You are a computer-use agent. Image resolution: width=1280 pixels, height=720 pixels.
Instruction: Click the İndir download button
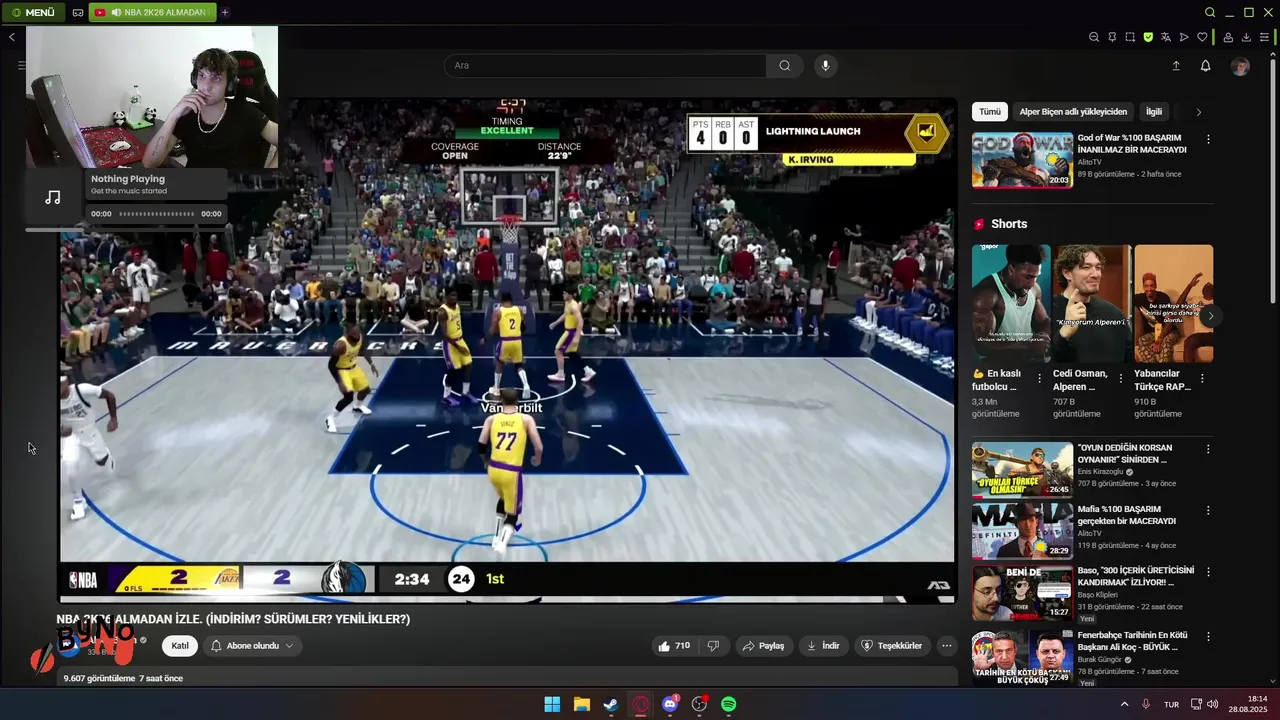[x=823, y=646]
